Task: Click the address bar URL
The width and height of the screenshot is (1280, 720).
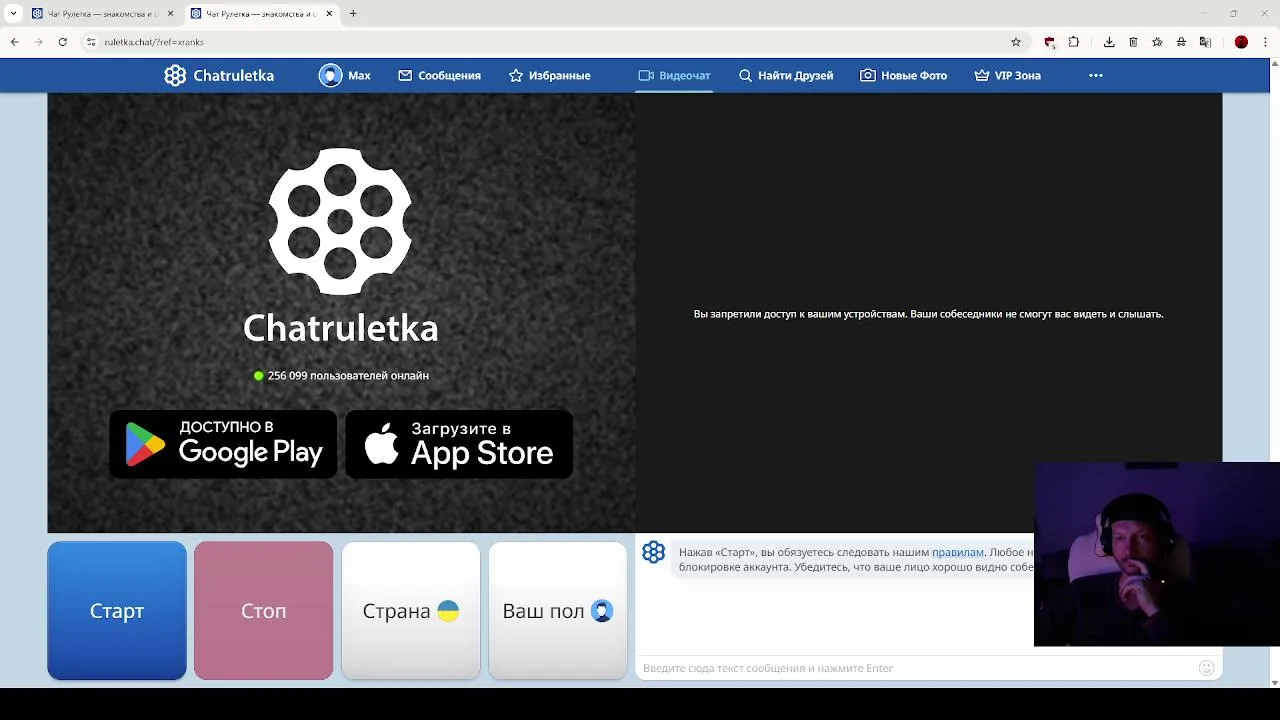Action: click(154, 42)
